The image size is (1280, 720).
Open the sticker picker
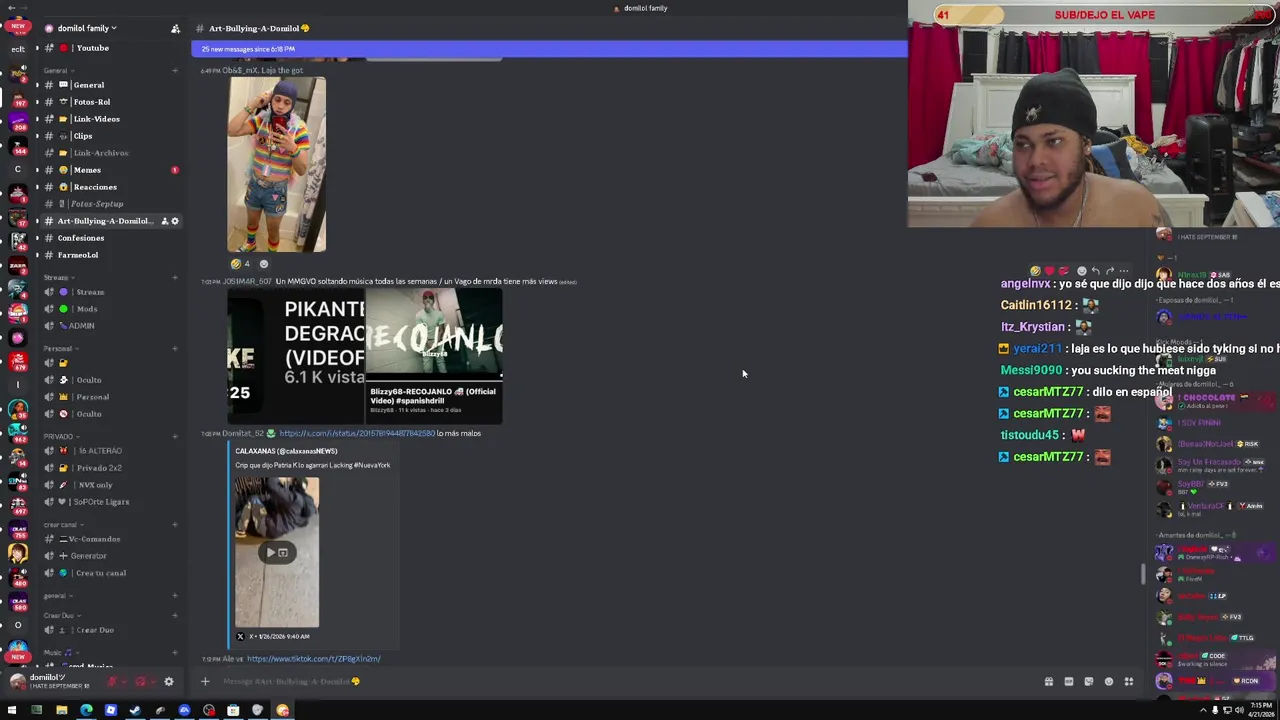(1088, 682)
